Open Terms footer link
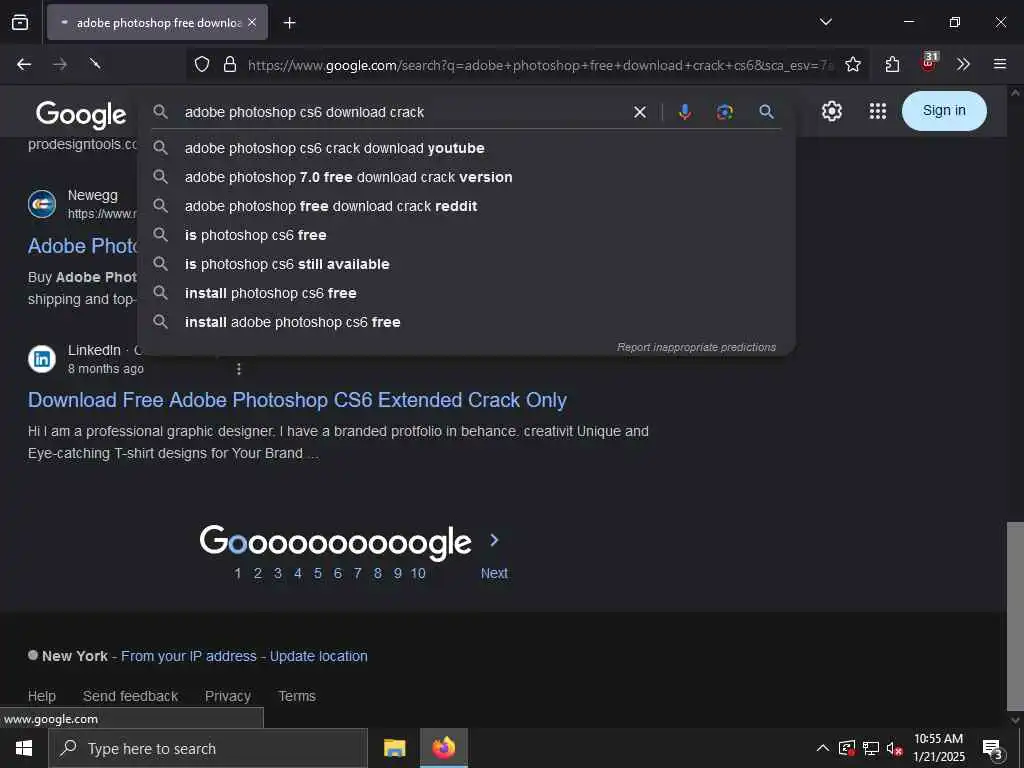This screenshot has width=1024, height=768. coord(297,696)
